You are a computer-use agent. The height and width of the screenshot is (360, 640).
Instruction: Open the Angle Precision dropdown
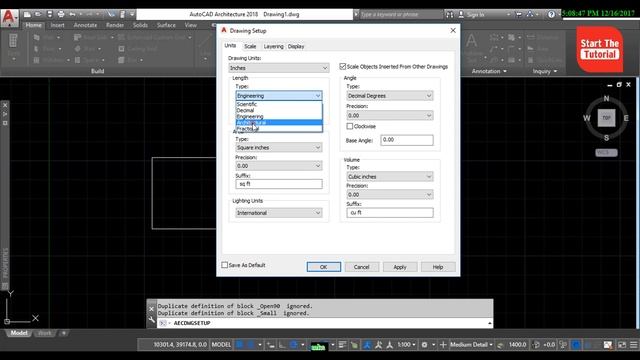(390, 116)
